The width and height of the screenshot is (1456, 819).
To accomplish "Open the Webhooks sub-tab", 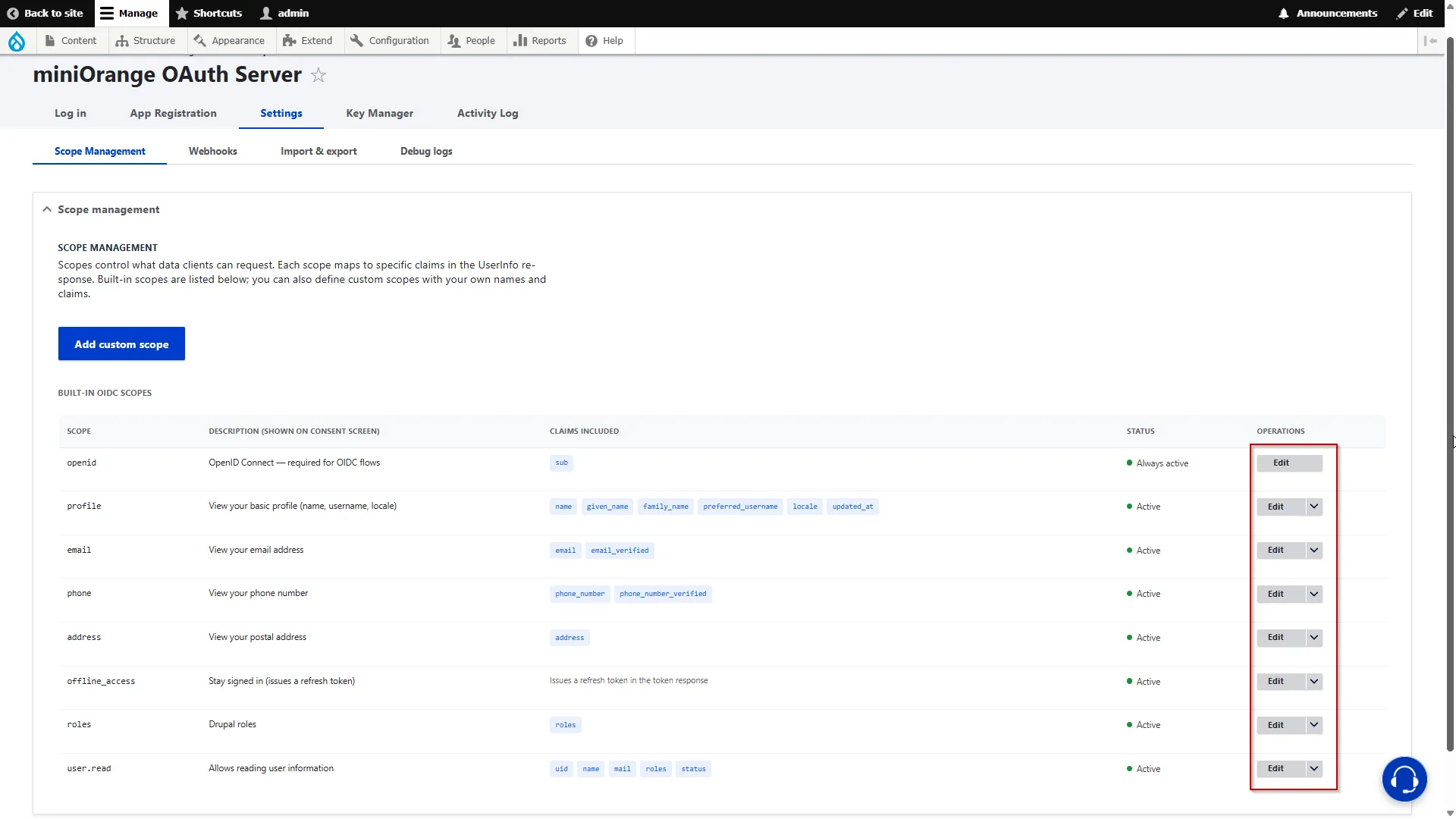I will click(213, 151).
